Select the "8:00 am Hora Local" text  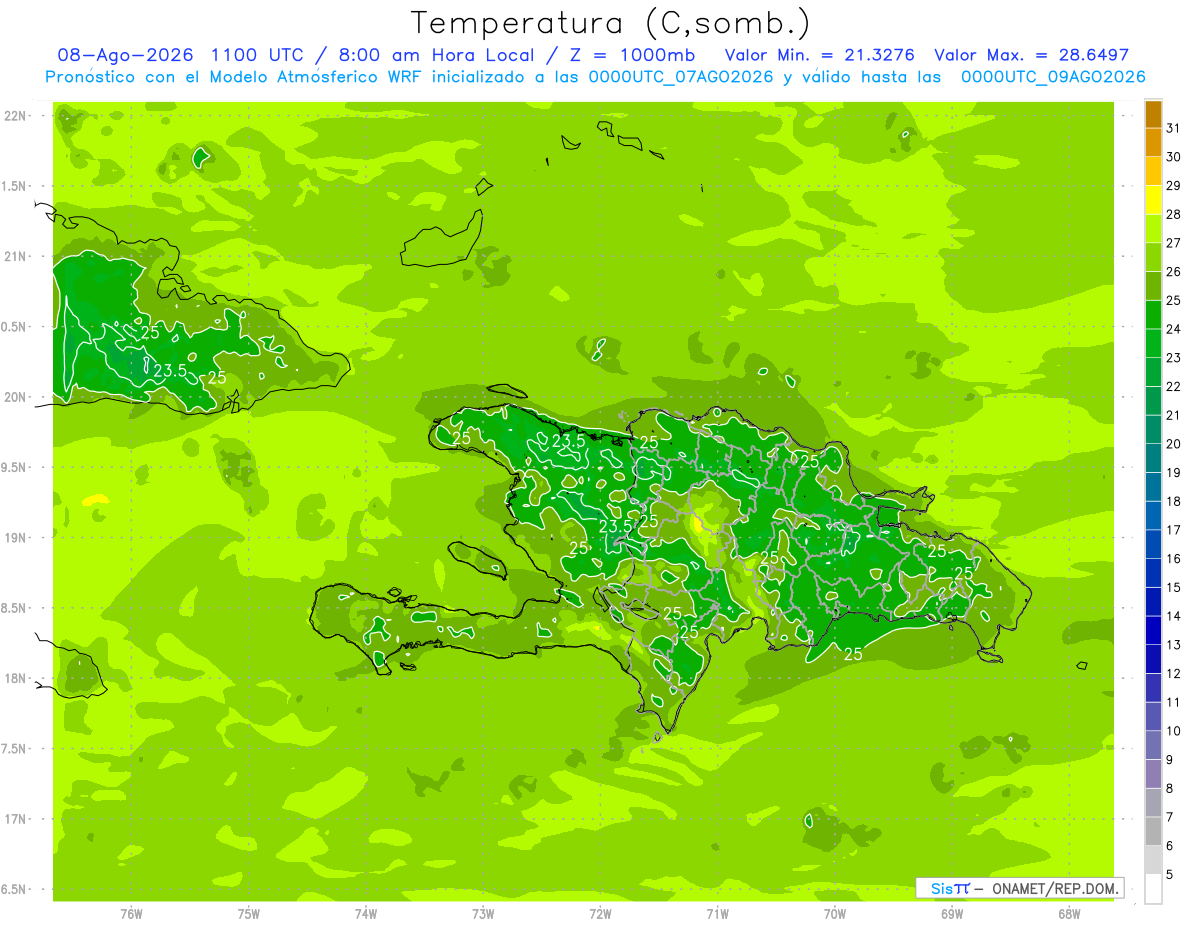(436, 55)
